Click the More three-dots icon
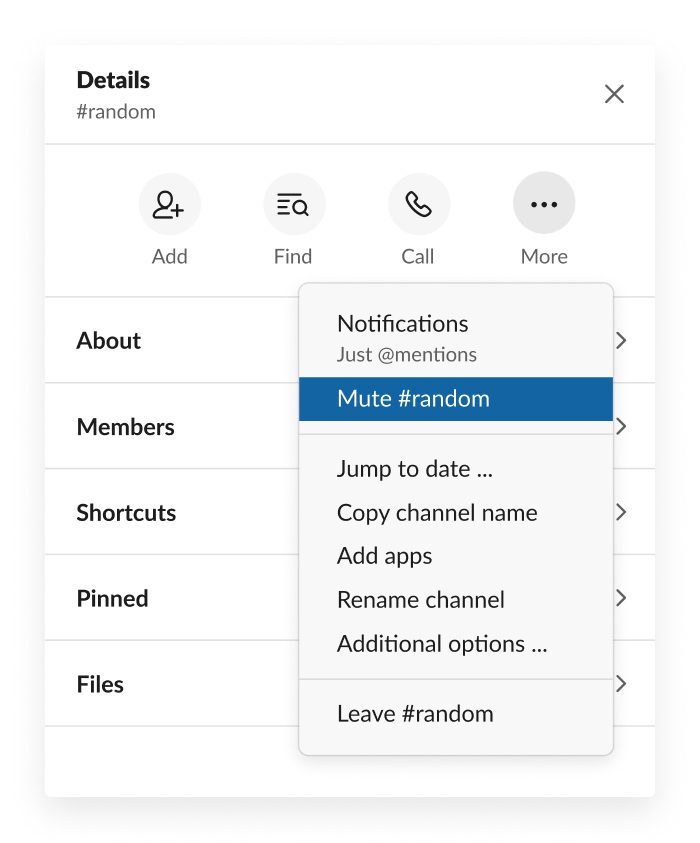700x843 pixels. coord(544,204)
